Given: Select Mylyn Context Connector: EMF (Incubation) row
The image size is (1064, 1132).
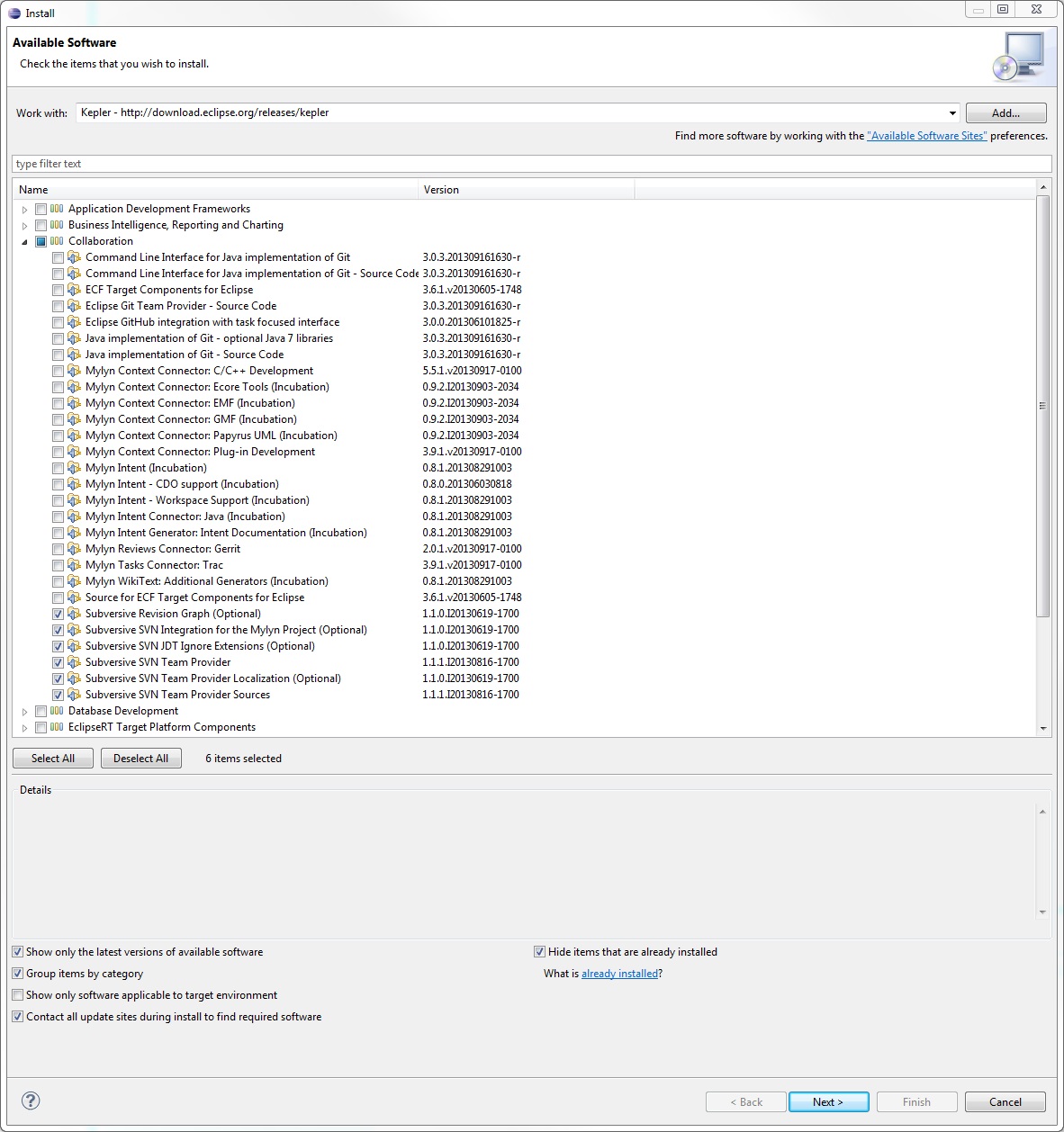Looking at the screenshot, I should pos(190,403).
